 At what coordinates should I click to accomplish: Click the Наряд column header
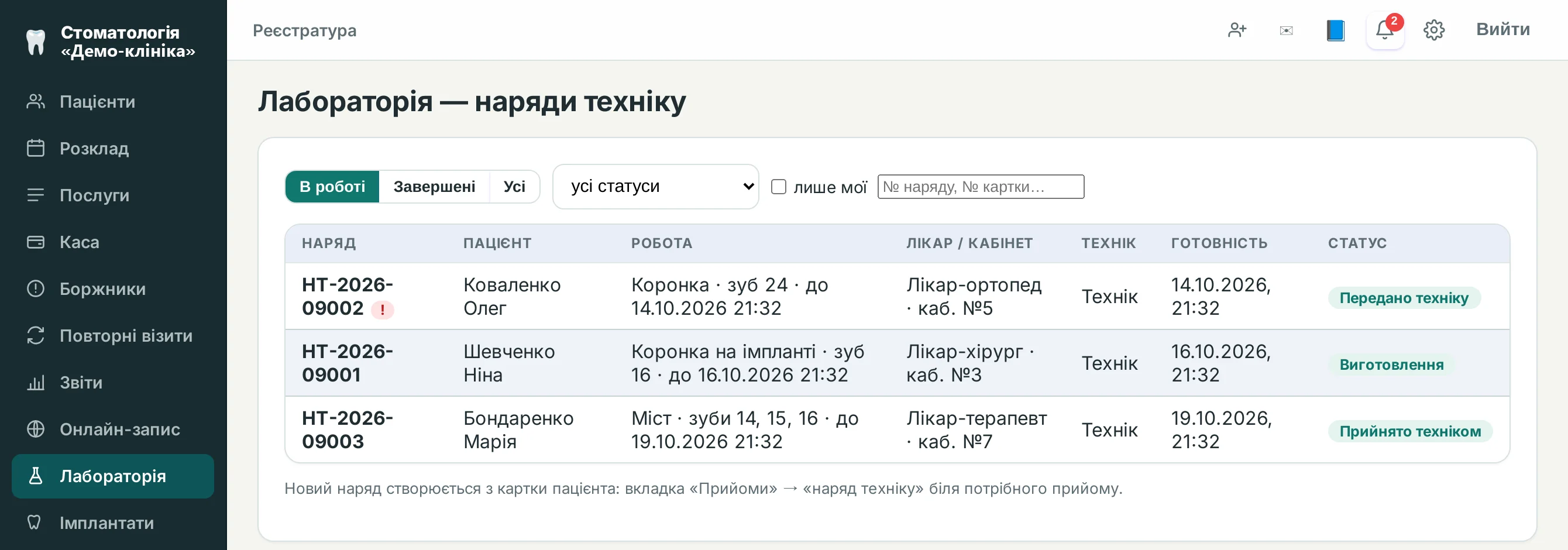(x=329, y=243)
